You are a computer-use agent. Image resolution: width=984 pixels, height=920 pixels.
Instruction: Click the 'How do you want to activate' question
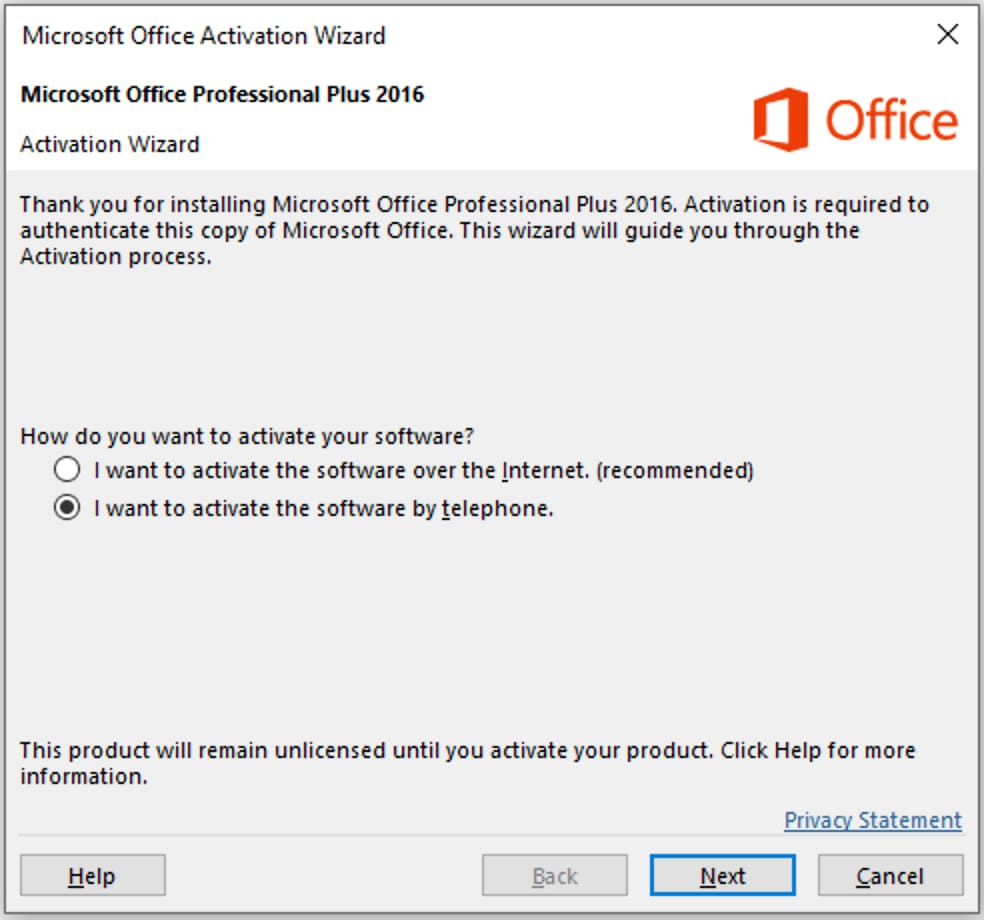[x=247, y=436]
